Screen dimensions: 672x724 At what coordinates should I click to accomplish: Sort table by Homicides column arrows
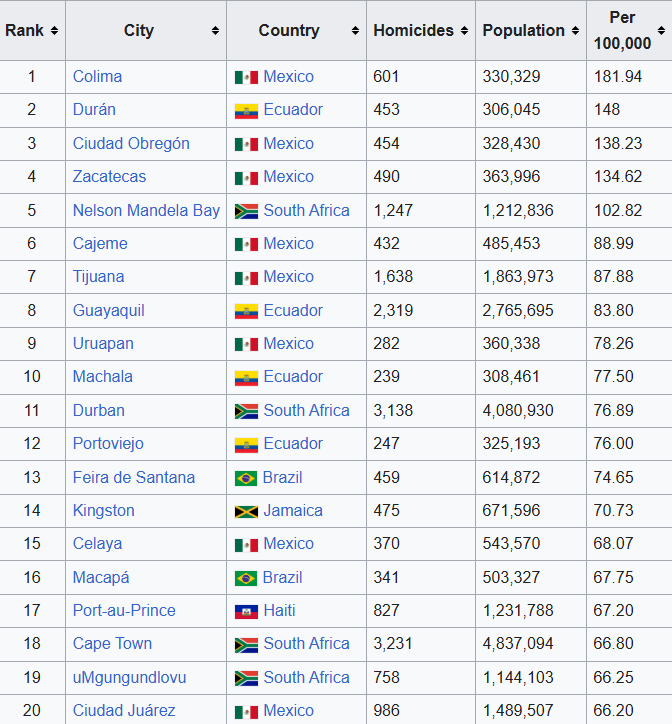click(x=464, y=30)
